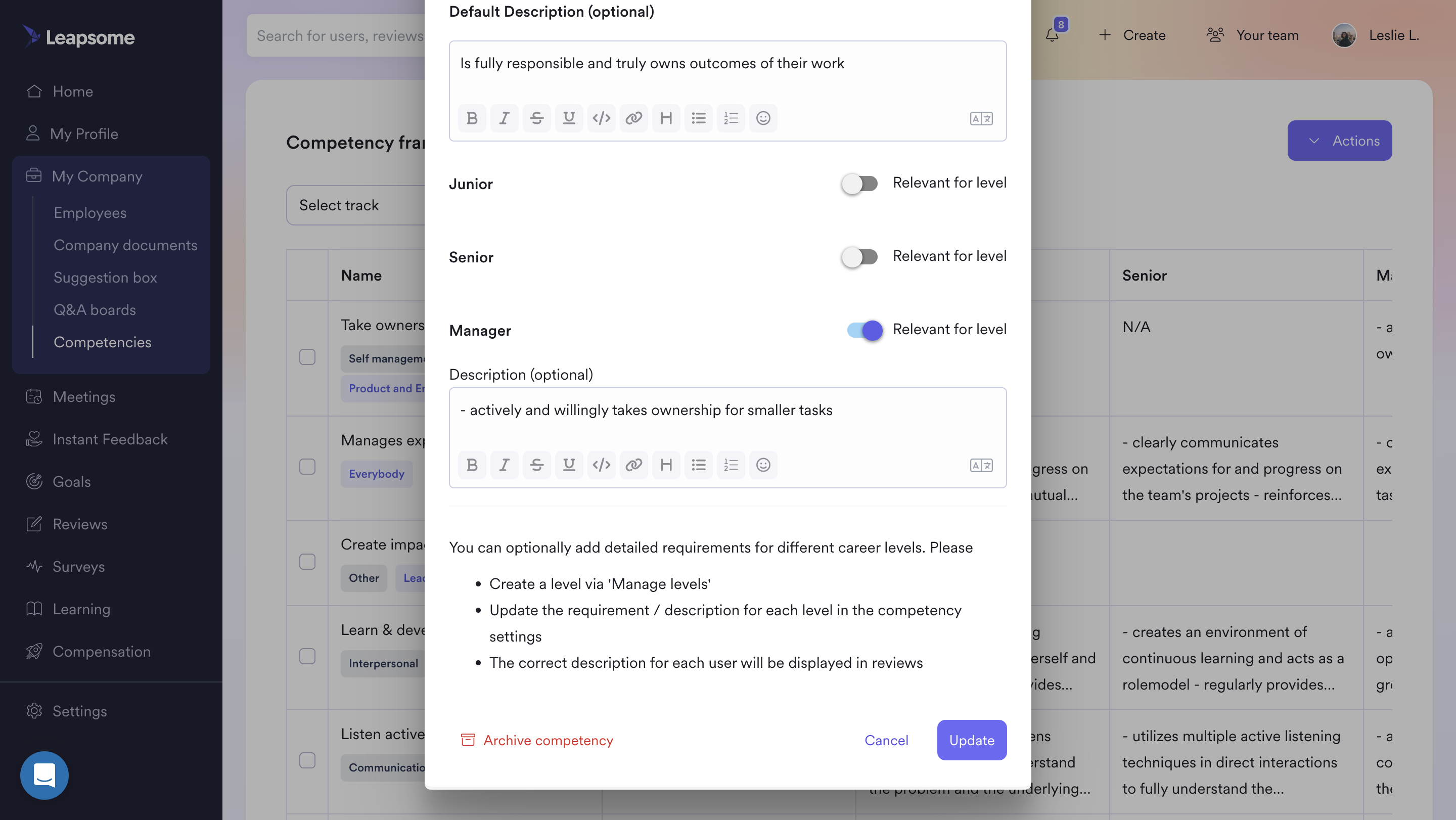The width and height of the screenshot is (1456, 820).
Task: Click Archive competency link
Action: pos(537,740)
